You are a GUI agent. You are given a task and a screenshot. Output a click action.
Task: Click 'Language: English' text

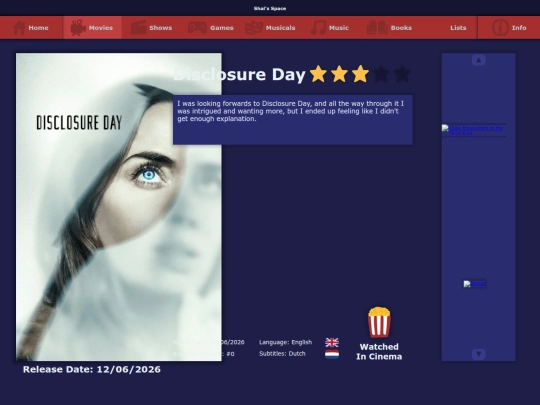[x=285, y=342]
